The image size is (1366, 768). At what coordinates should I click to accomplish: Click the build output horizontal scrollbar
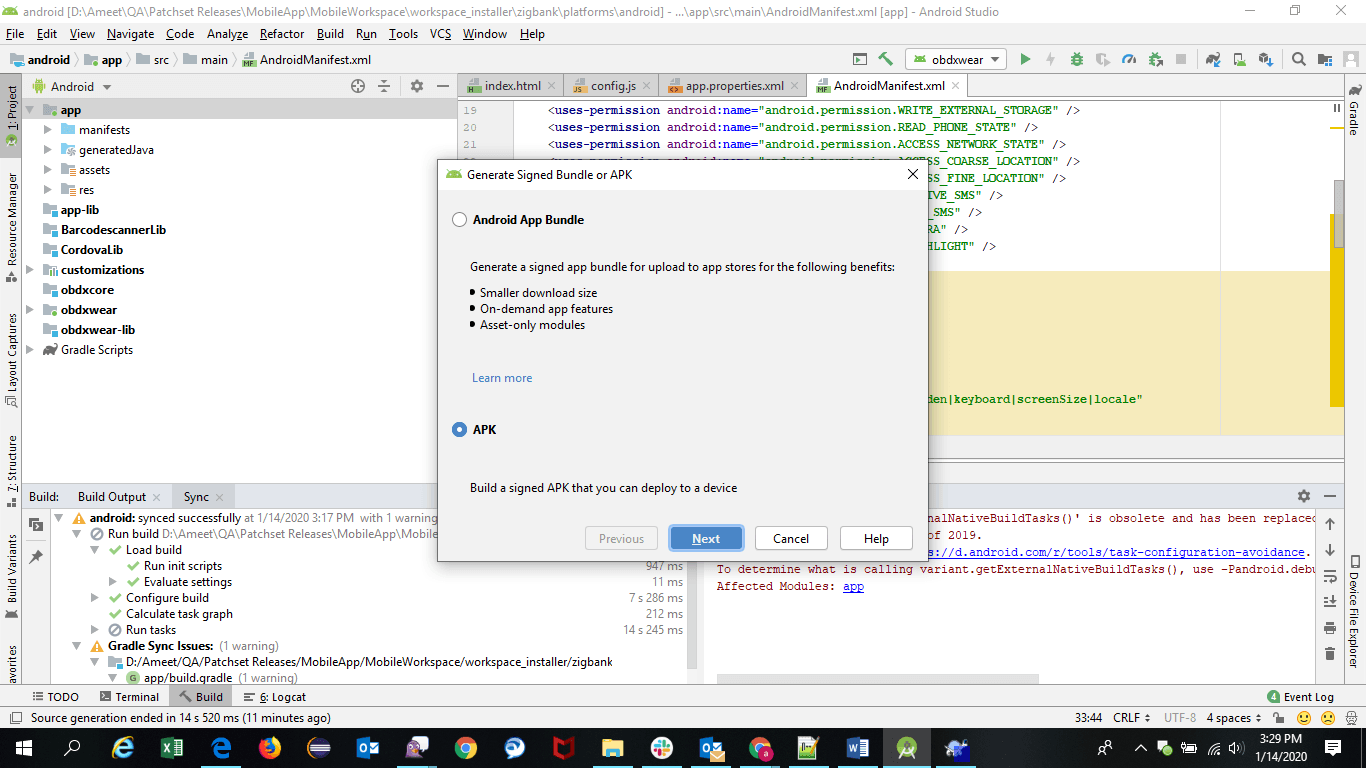(x=877, y=679)
